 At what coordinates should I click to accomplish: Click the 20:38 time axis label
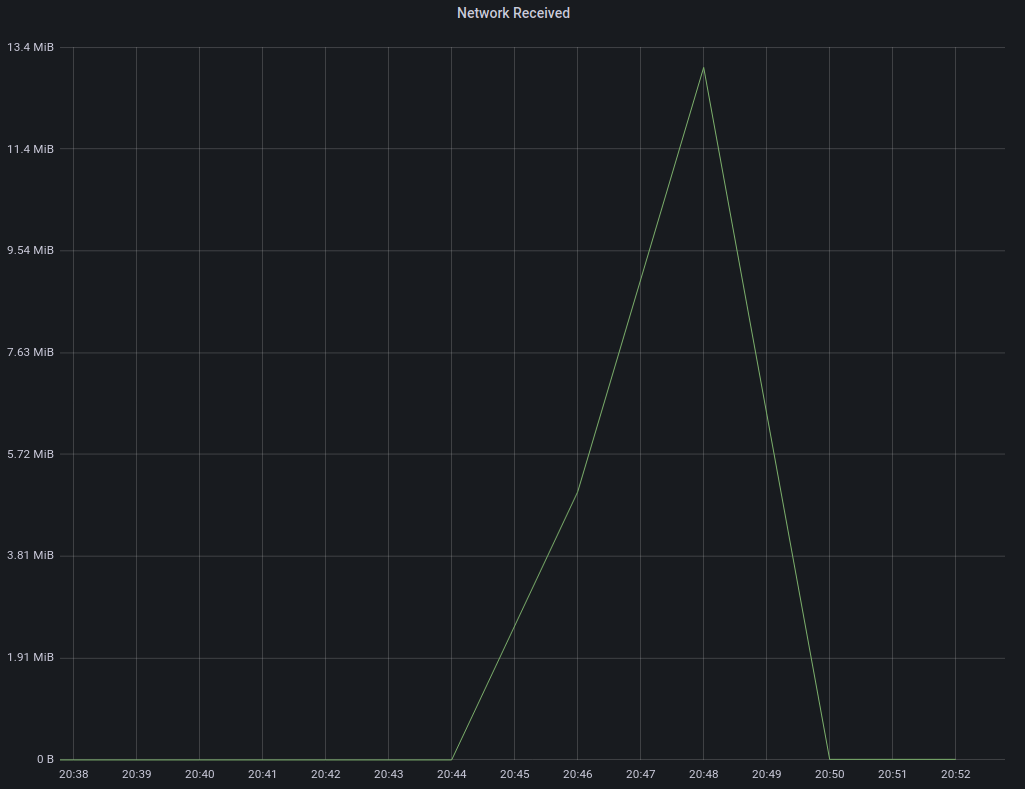pos(73,775)
